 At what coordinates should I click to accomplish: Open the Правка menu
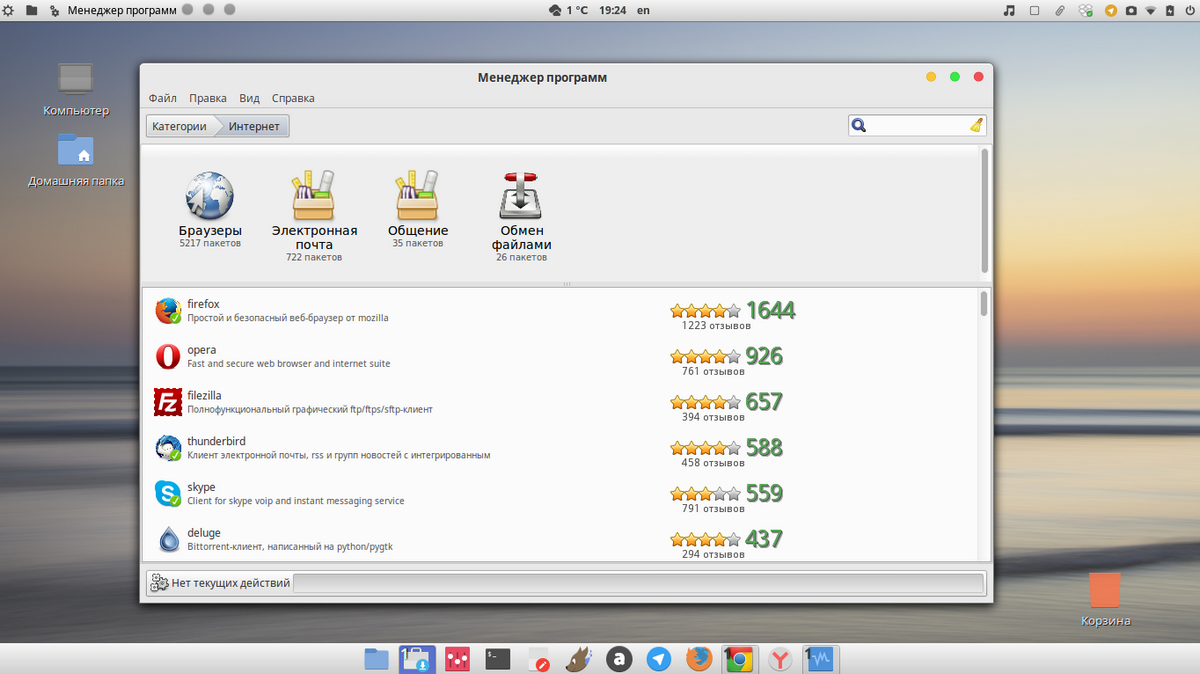click(x=208, y=98)
